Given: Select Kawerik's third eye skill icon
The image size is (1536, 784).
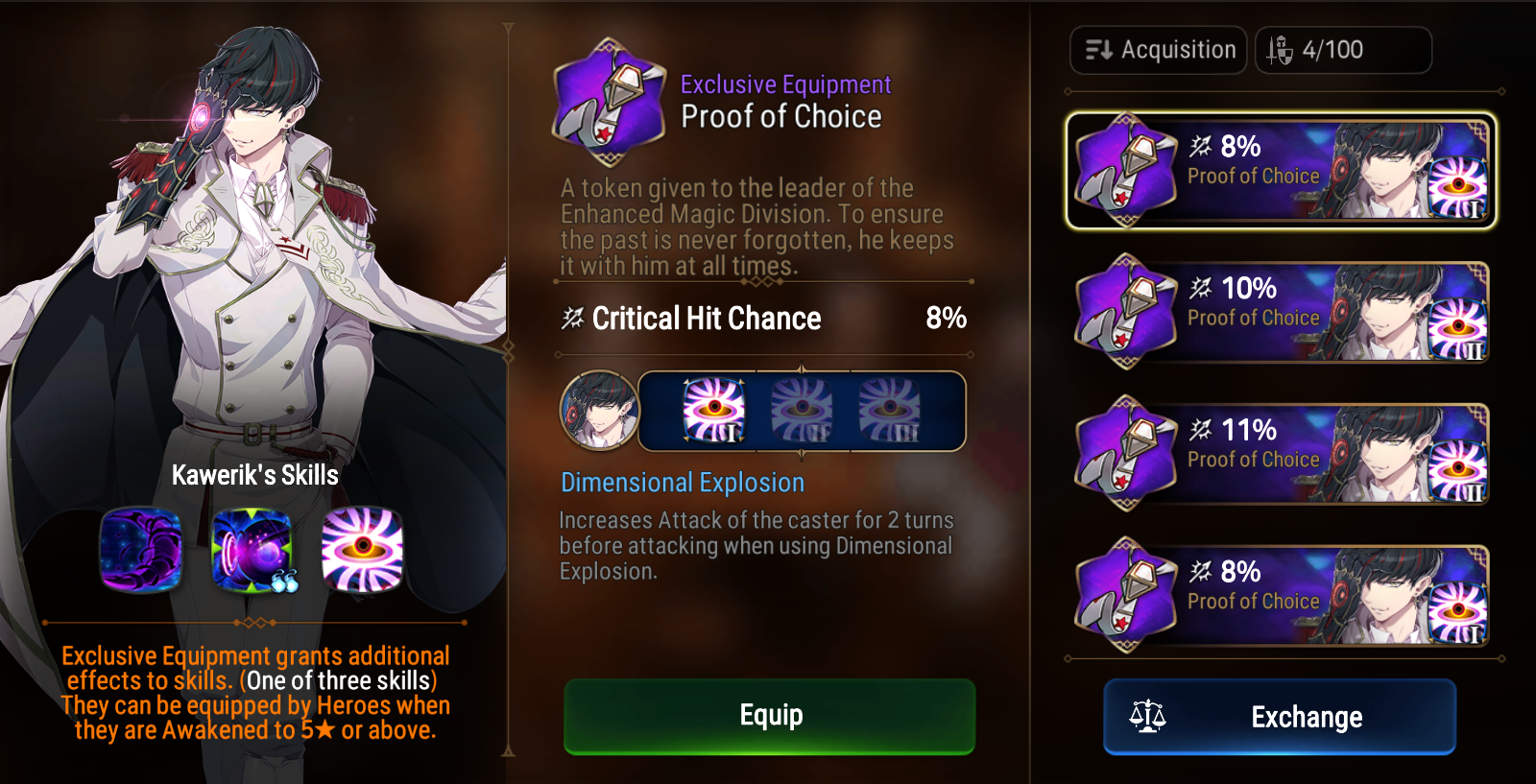Looking at the screenshot, I should click(x=362, y=550).
